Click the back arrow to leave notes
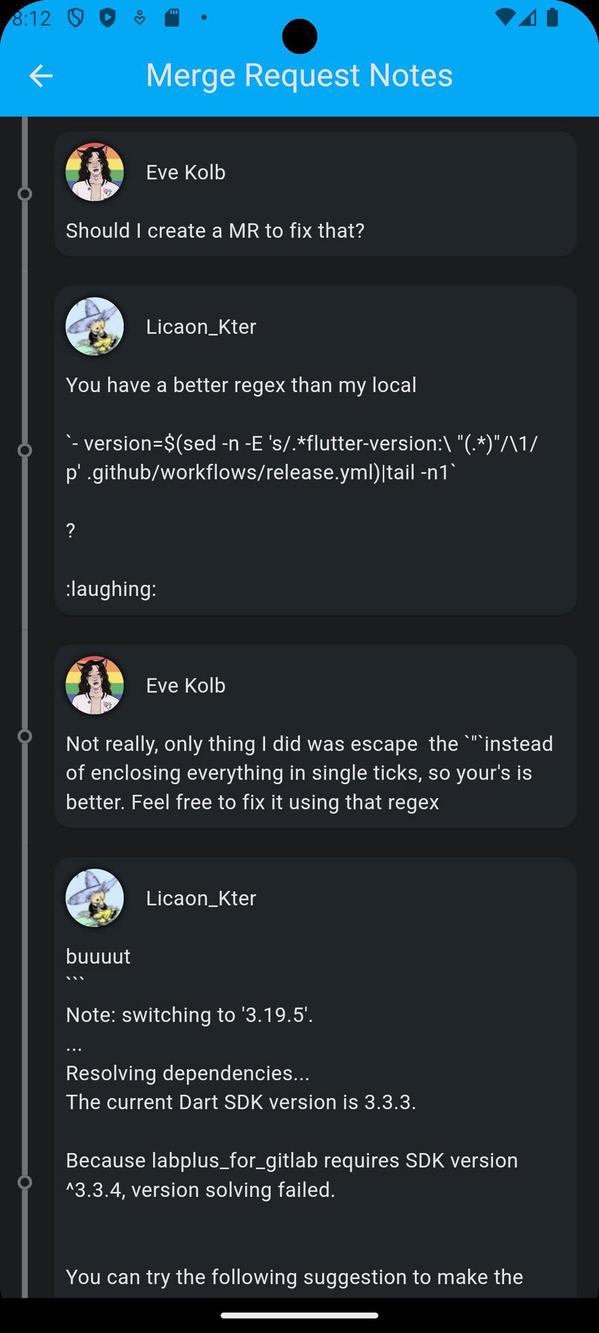The image size is (599, 1333). [x=40, y=76]
